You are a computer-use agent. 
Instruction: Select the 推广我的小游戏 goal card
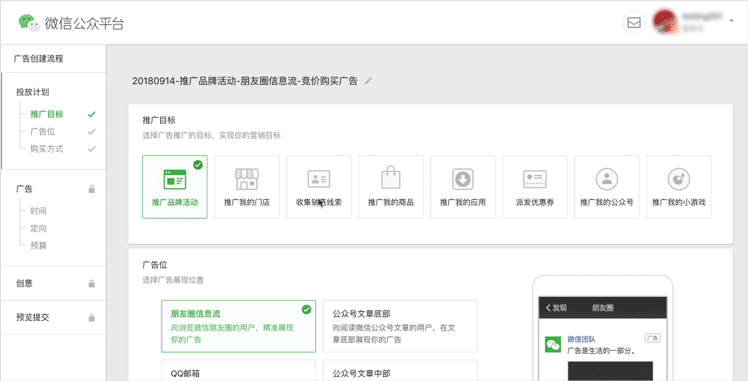[679, 187]
